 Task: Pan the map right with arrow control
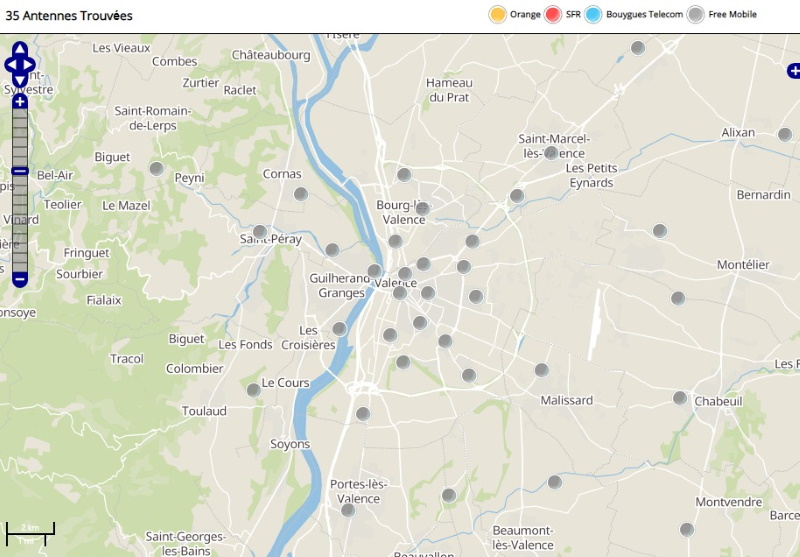point(31,65)
